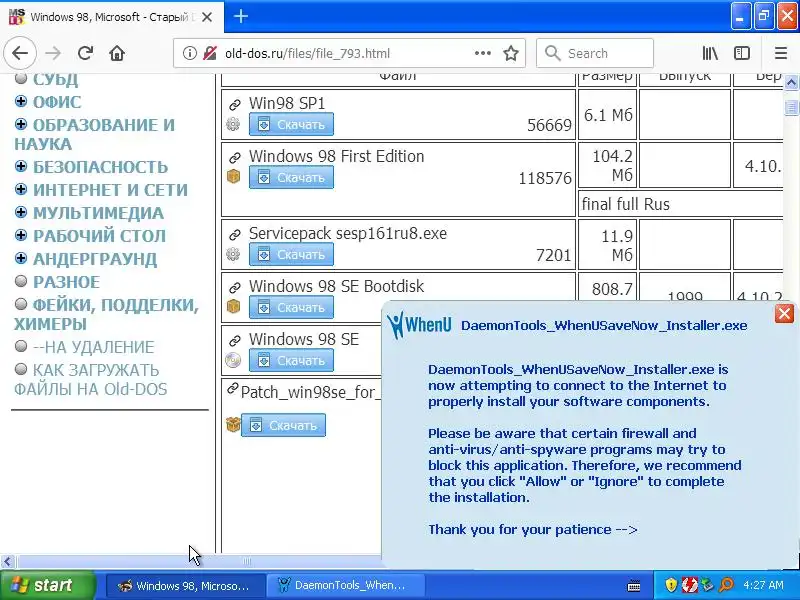Click the yellow security shield tray icon
The width and height of the screenshot is (800, 600).
(671, 585)
